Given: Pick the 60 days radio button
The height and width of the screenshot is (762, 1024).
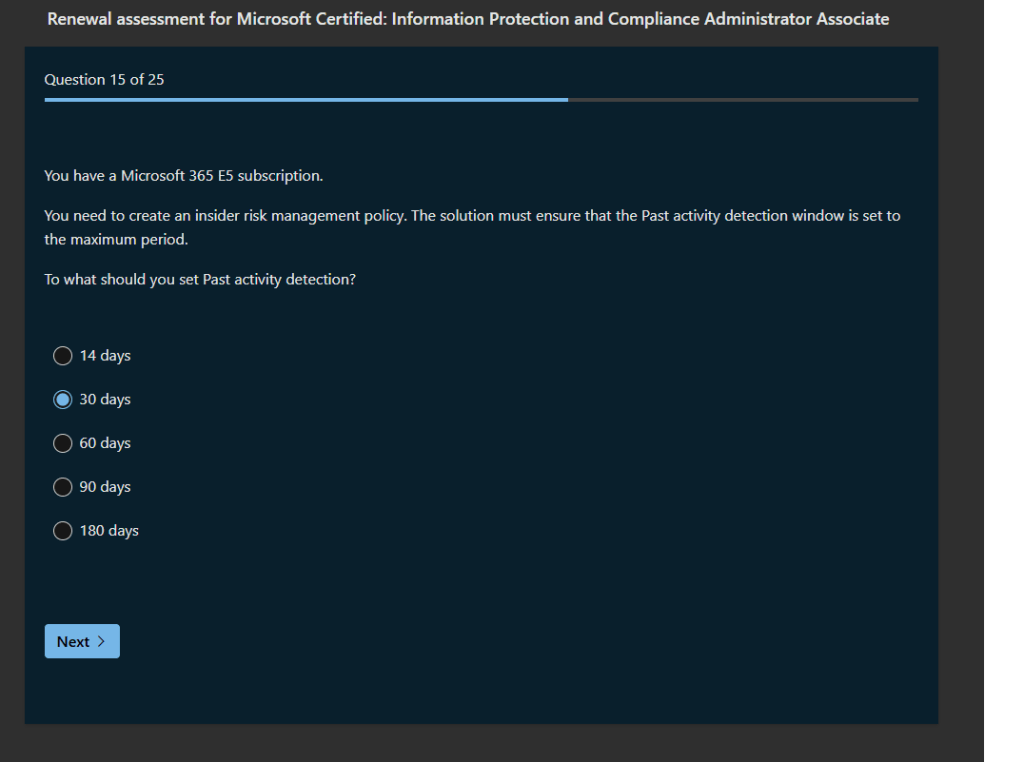Looking at the screenshot, I should pos(63,443).
